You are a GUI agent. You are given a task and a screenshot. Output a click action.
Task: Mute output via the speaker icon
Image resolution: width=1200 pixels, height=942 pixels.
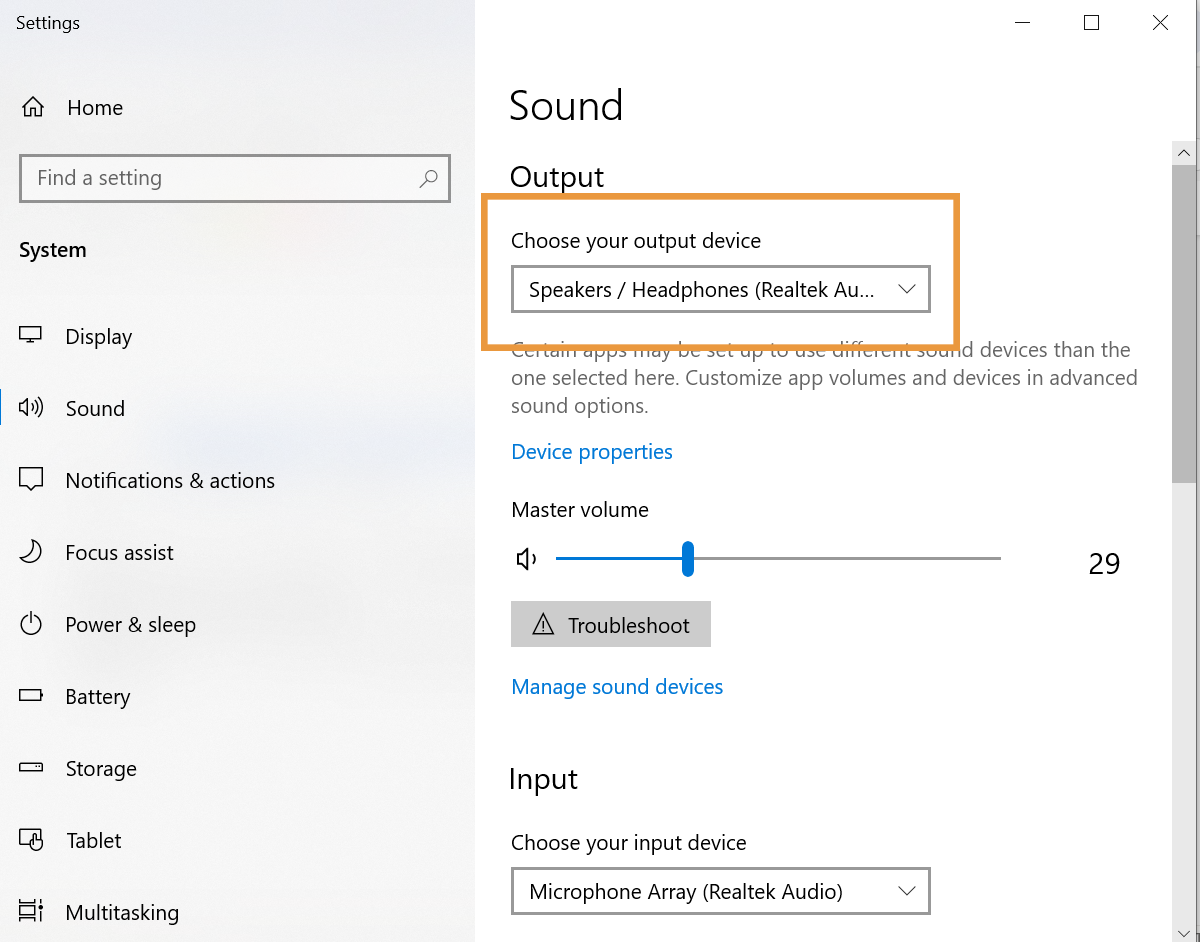click(526, 559)
